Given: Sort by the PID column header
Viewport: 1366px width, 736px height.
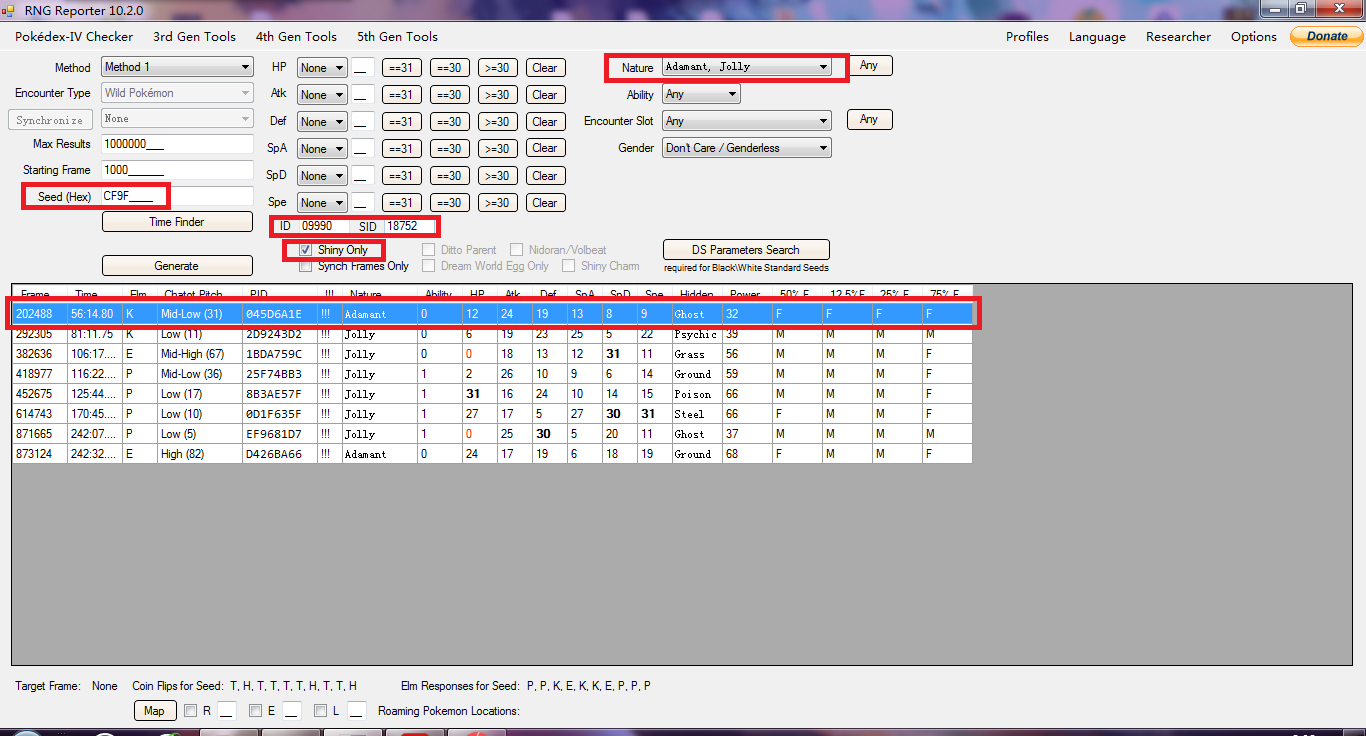Looking at the screenshot, I should pos(279,294).
